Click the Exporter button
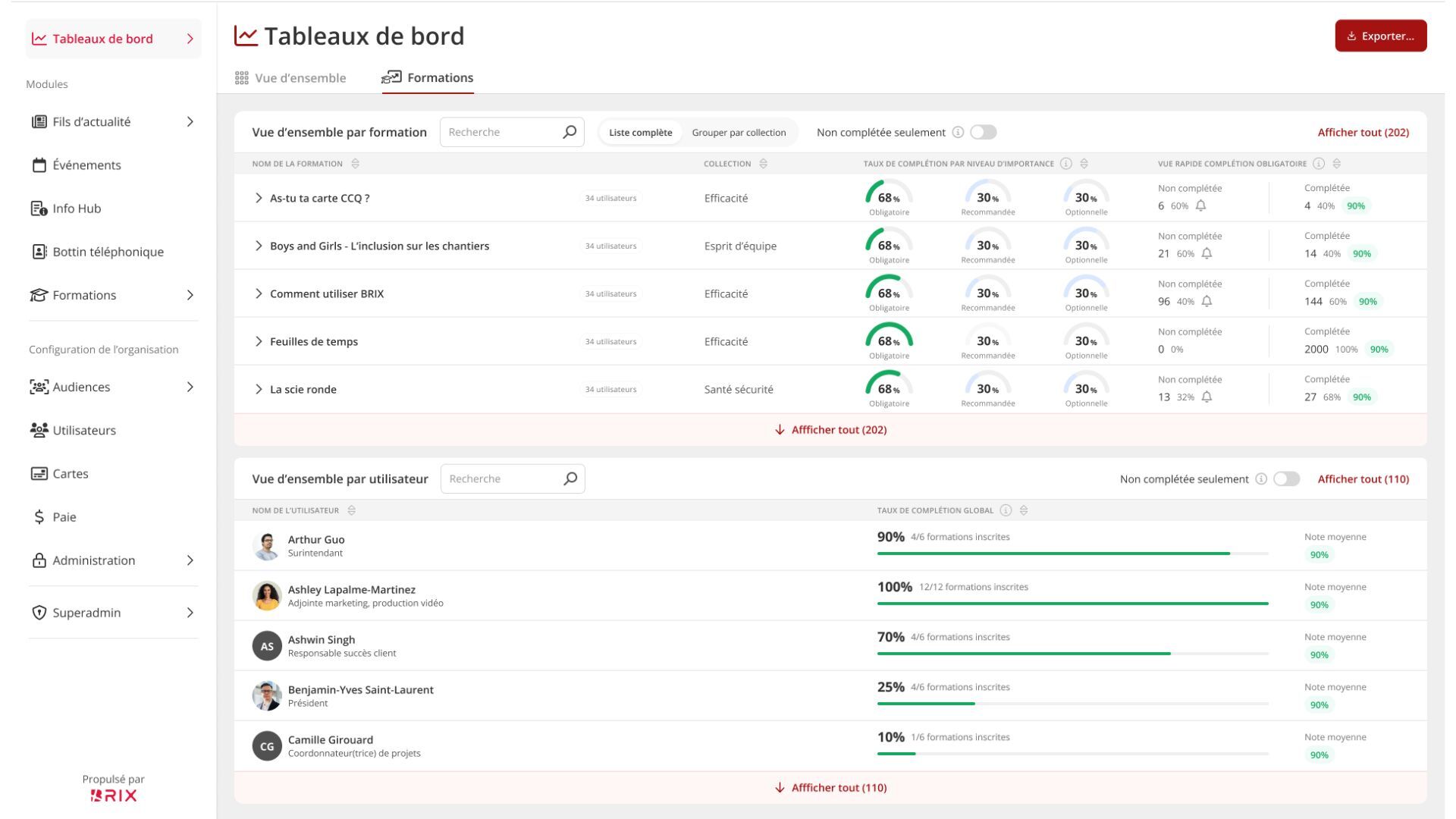Screen dimensions: 1456x819 (x=1381, y=36)
